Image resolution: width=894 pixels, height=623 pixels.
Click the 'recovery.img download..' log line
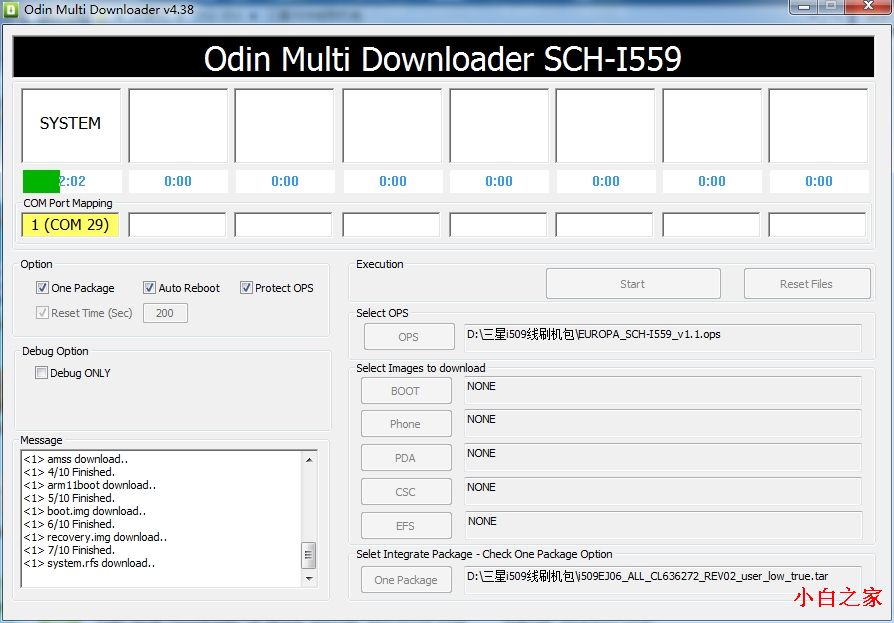point(95,537)
